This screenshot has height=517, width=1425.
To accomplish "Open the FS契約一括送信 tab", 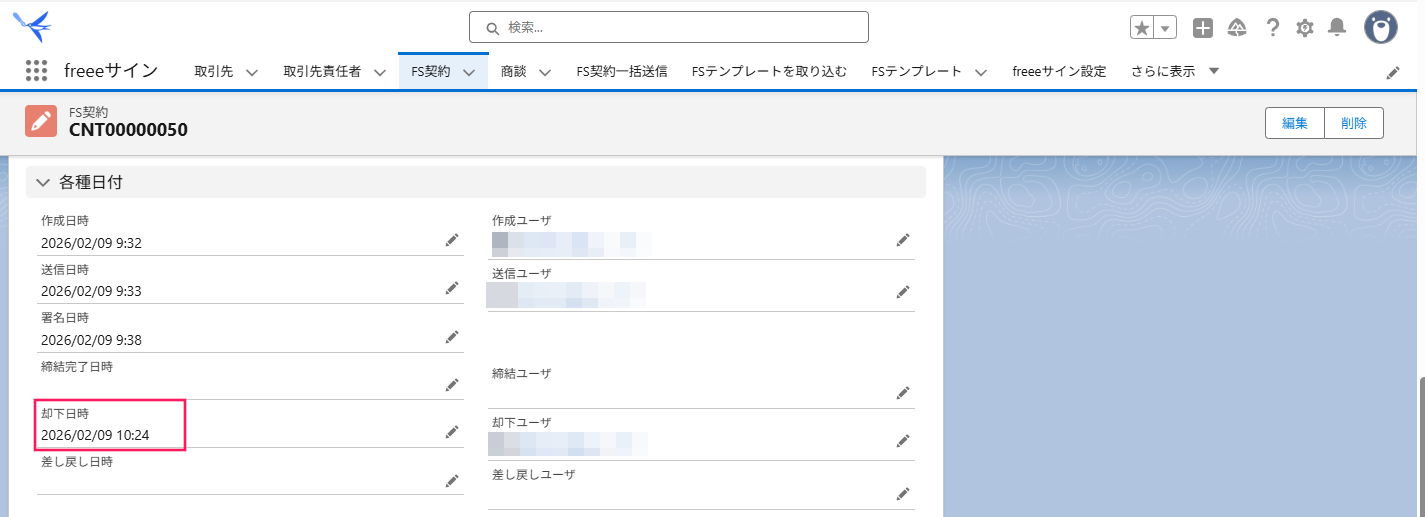I will pos(622,71).
